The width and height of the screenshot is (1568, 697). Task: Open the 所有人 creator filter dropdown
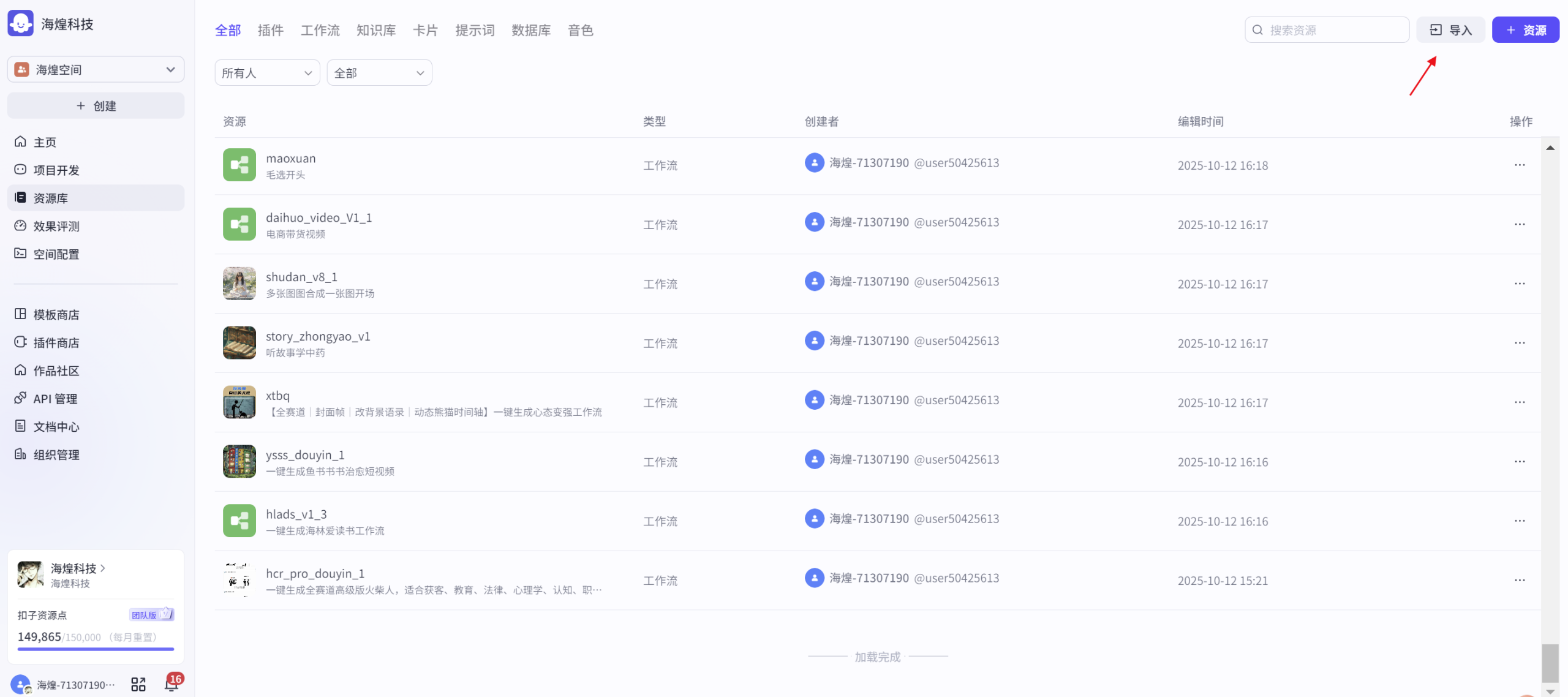(x=266, y=72)
